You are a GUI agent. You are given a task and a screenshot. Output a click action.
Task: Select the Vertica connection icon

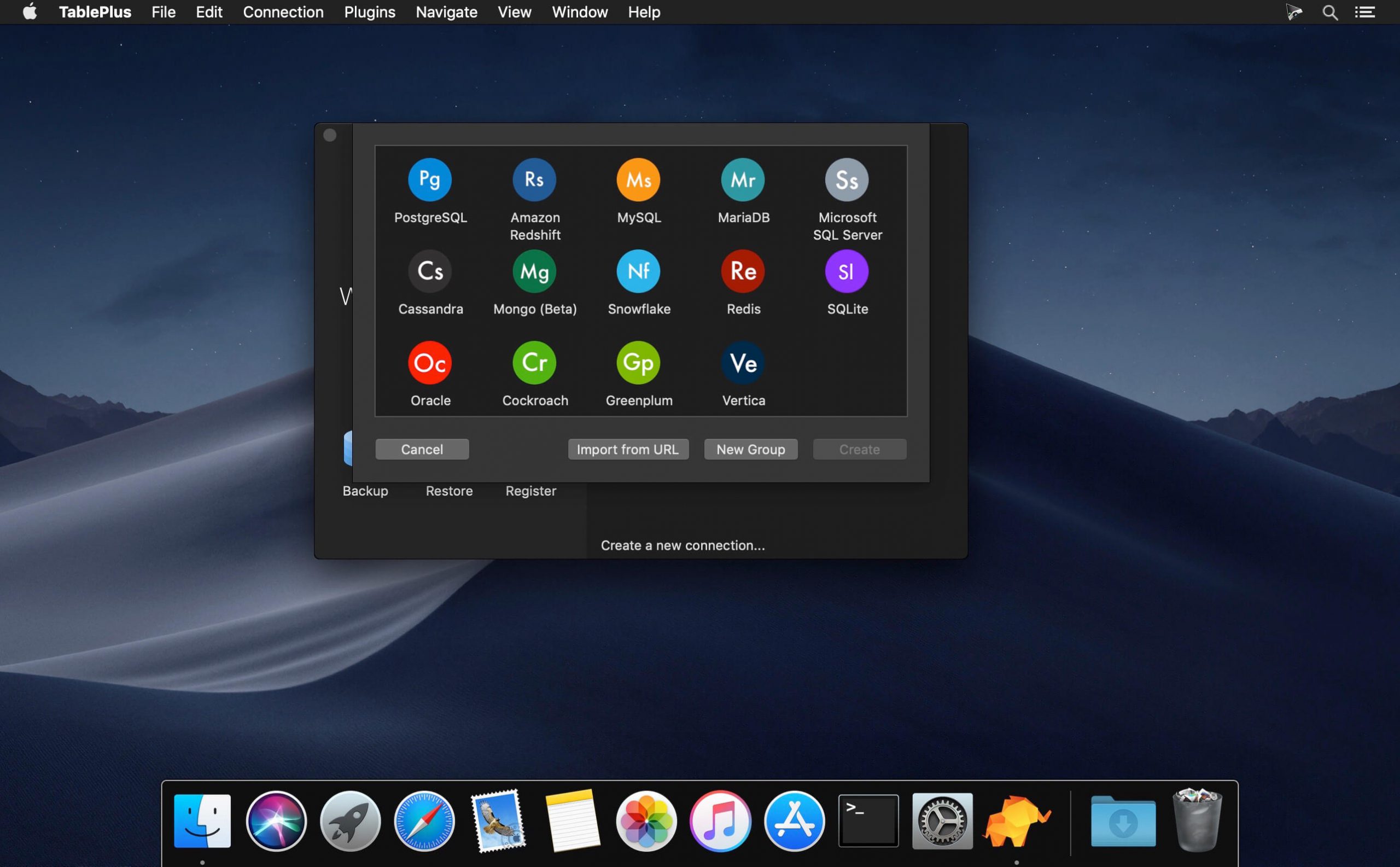point(743,363)
